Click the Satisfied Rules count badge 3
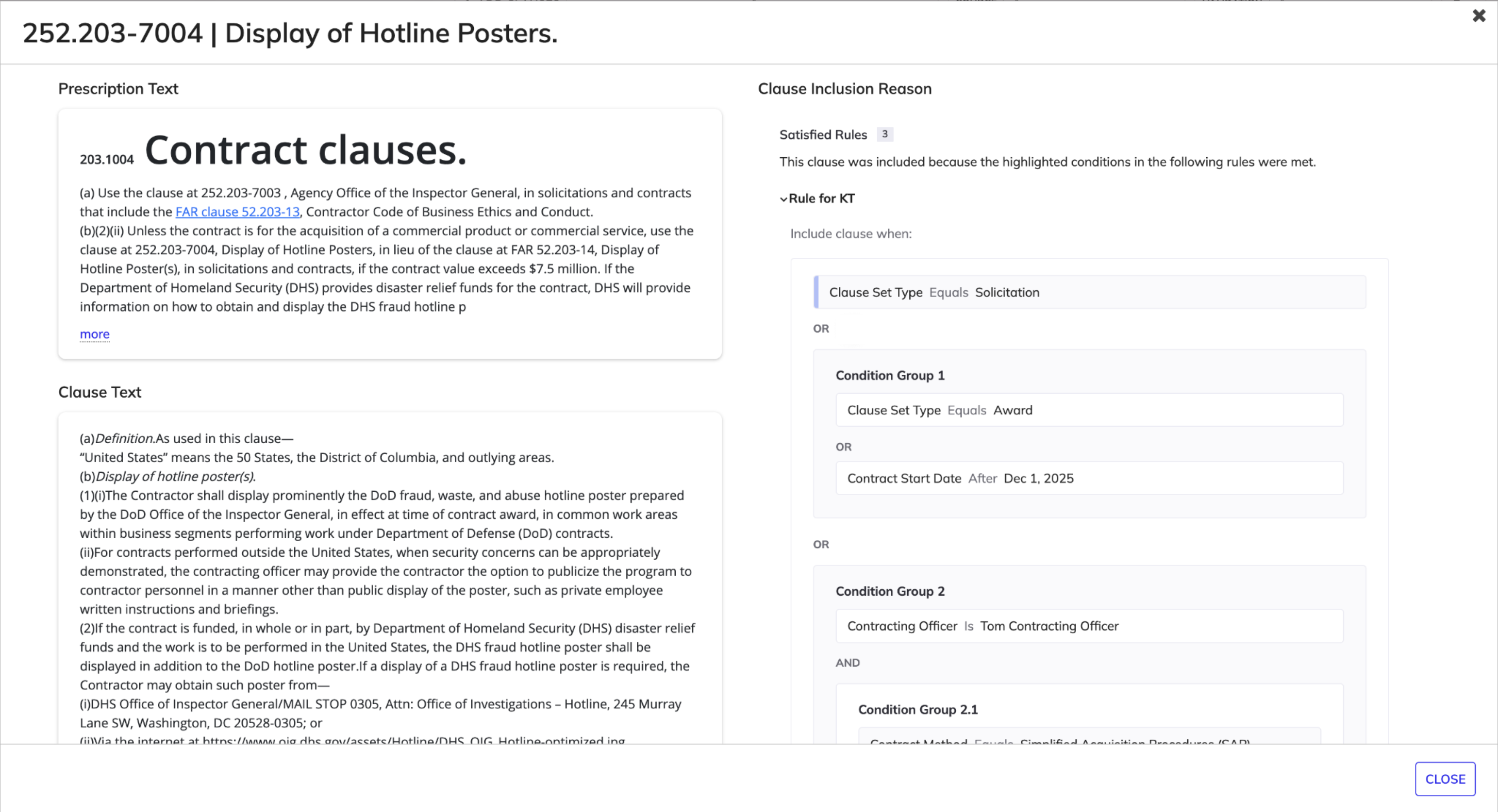This screenshot has width=1498, height=812. (x=885, y=134)
